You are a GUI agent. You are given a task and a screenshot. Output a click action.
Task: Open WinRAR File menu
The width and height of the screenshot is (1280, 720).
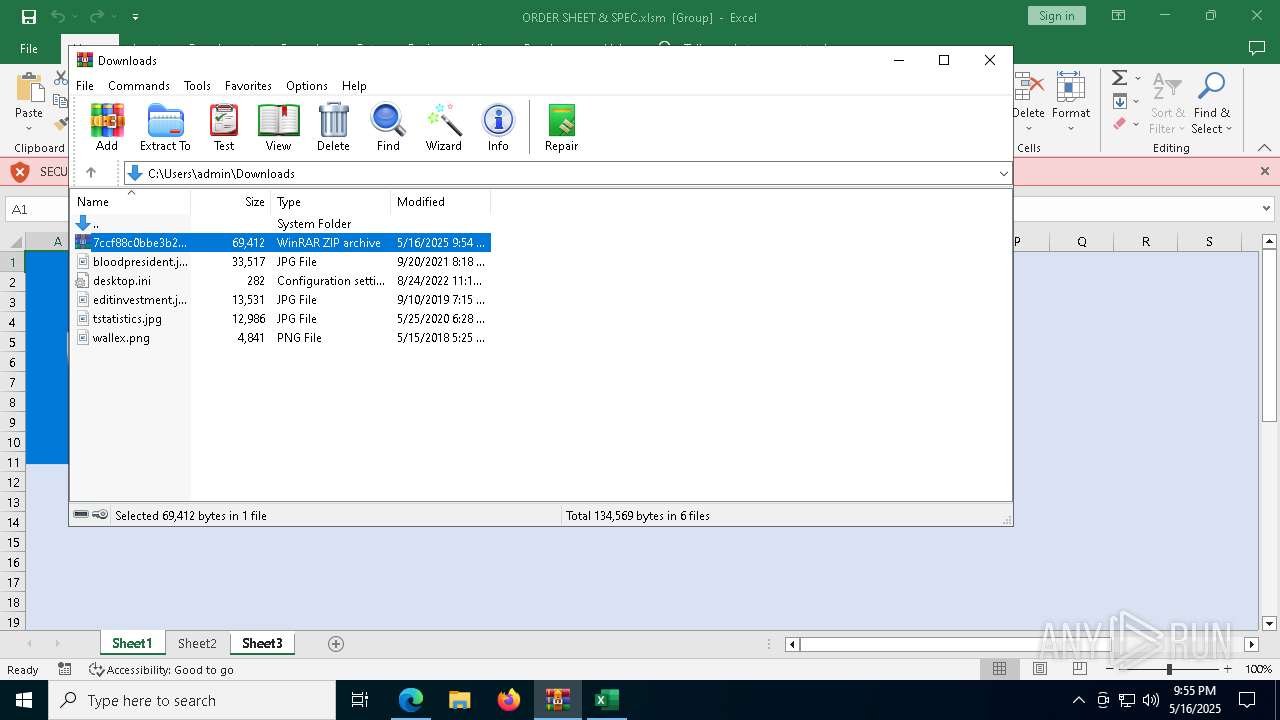pyautogui.click(x=85, y=86)
